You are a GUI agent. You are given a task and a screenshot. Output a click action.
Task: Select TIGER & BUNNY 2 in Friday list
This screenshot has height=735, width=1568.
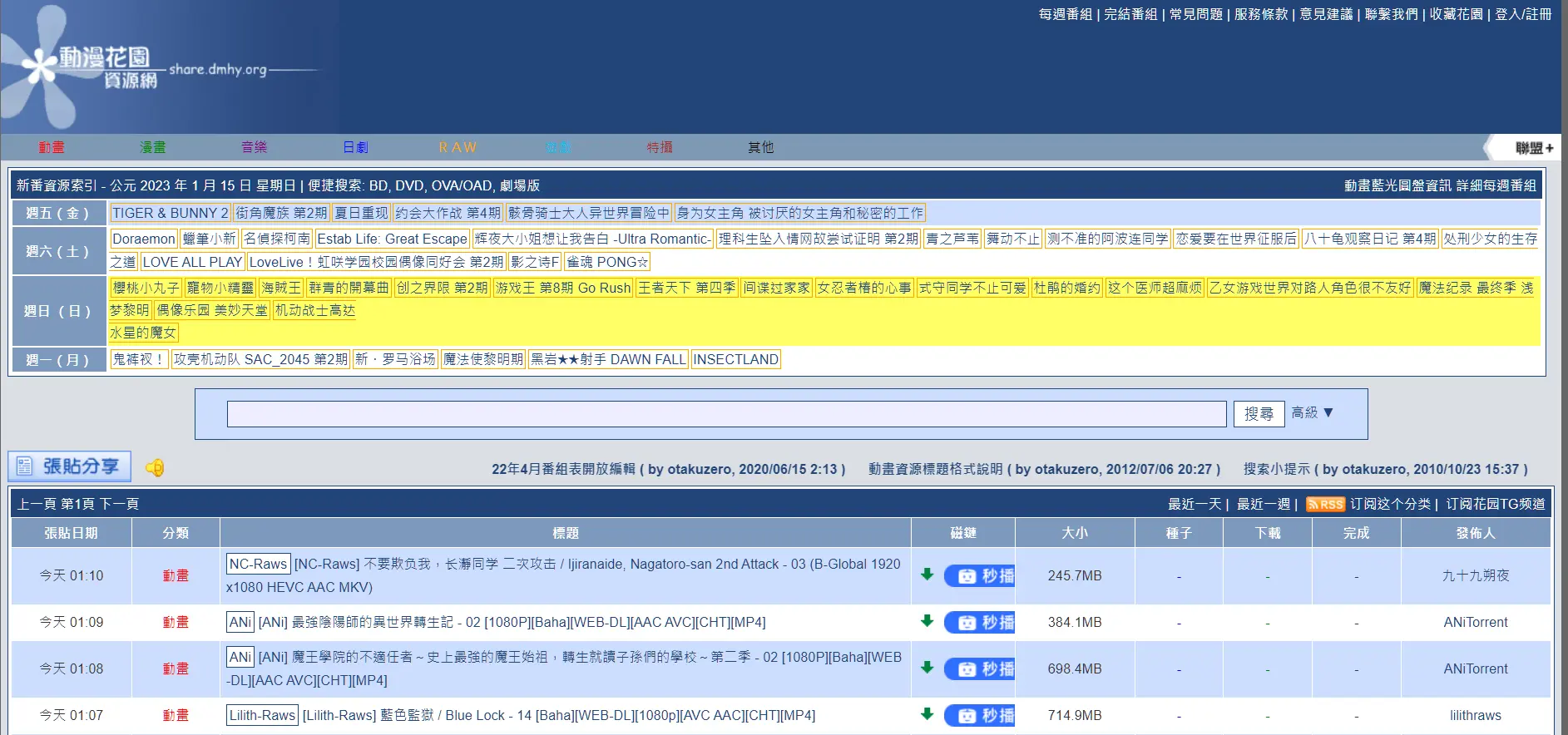click(x=170, y=213)
